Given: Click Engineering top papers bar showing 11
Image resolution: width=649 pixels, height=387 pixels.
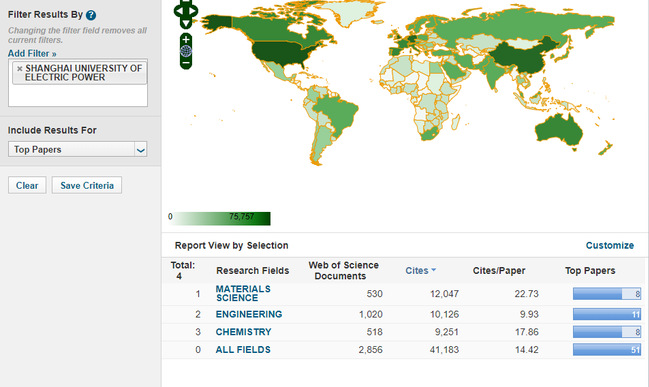Looking at the screenshot, I should 607,314.
